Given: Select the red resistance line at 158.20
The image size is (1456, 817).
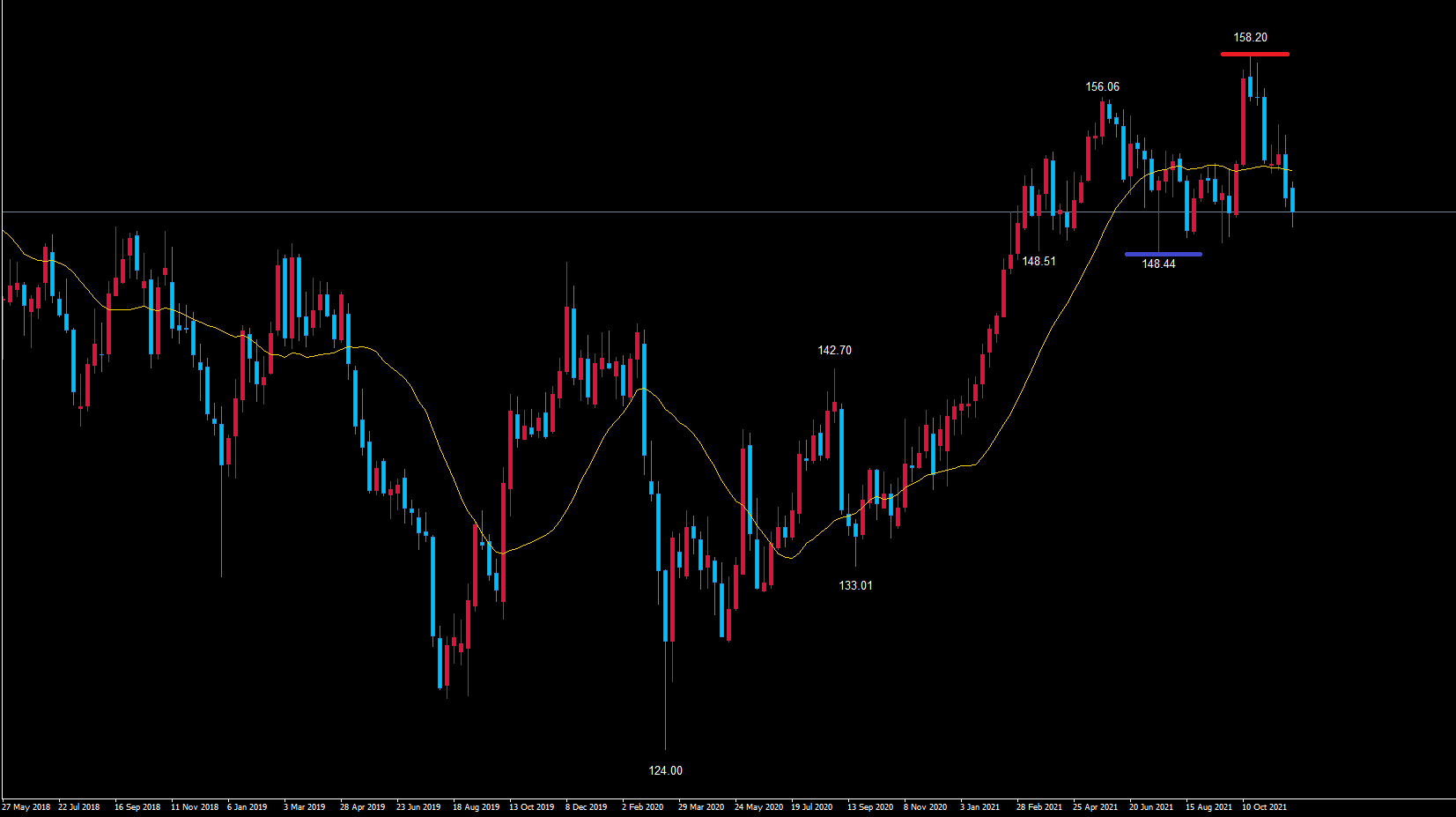Looking at the screenshot, I should (1254, 55).
